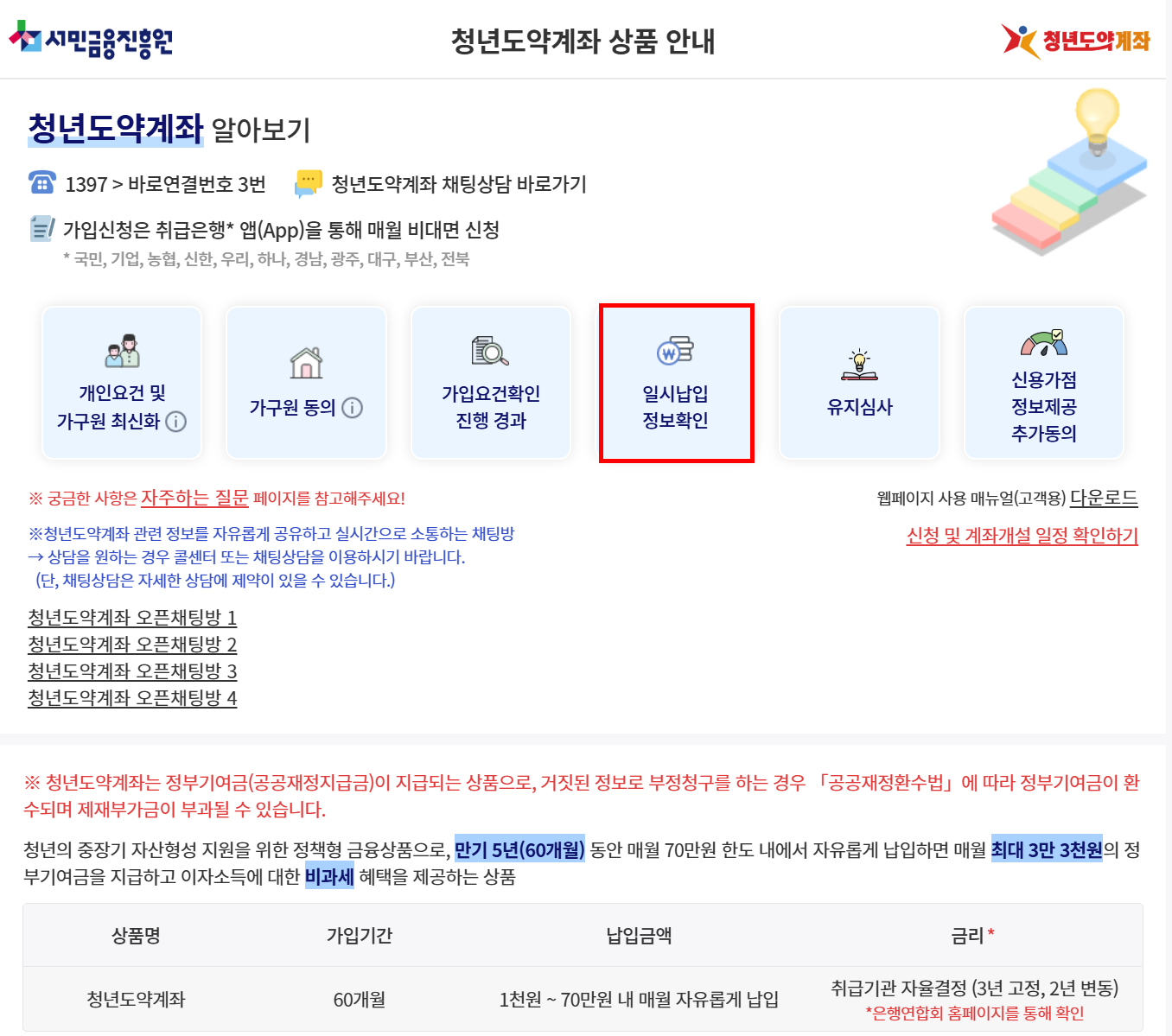Click the document icon beside 가입신청은 취급은행
Viewport: 1172px width, 1036px height.
pyautogui.click(x=41, y=229)
